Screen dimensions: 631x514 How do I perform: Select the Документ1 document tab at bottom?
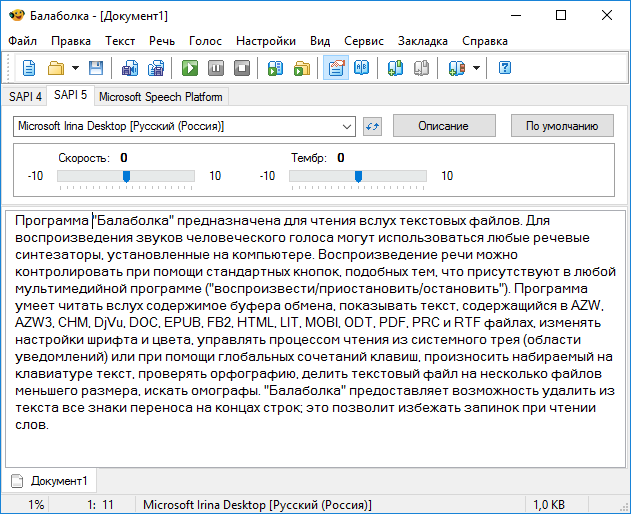tap(53, 481)
